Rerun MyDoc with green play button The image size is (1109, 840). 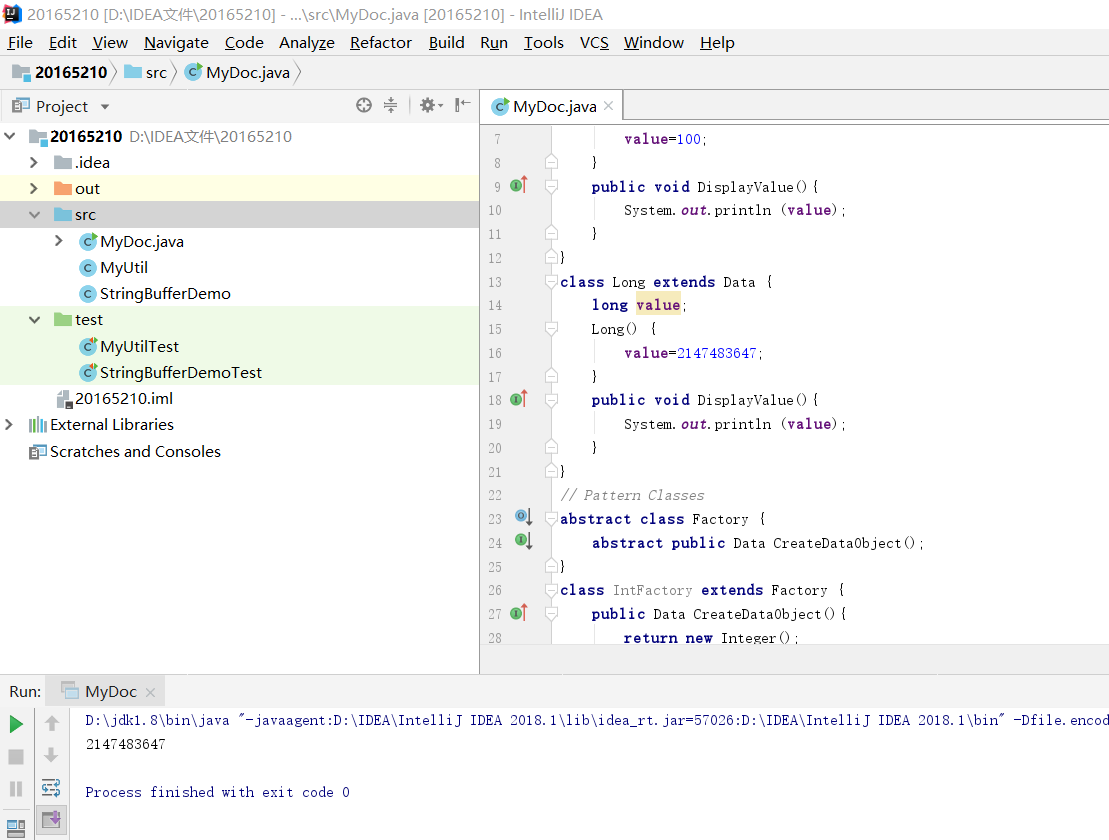click(x=16, y=723)
